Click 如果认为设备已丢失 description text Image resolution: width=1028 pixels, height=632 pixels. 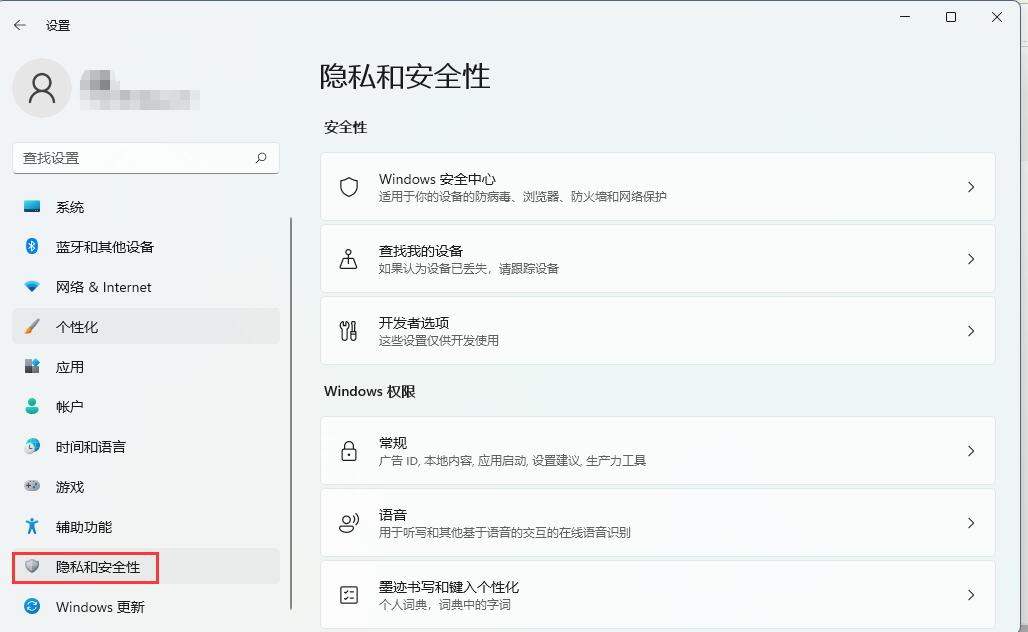[469, 269]
